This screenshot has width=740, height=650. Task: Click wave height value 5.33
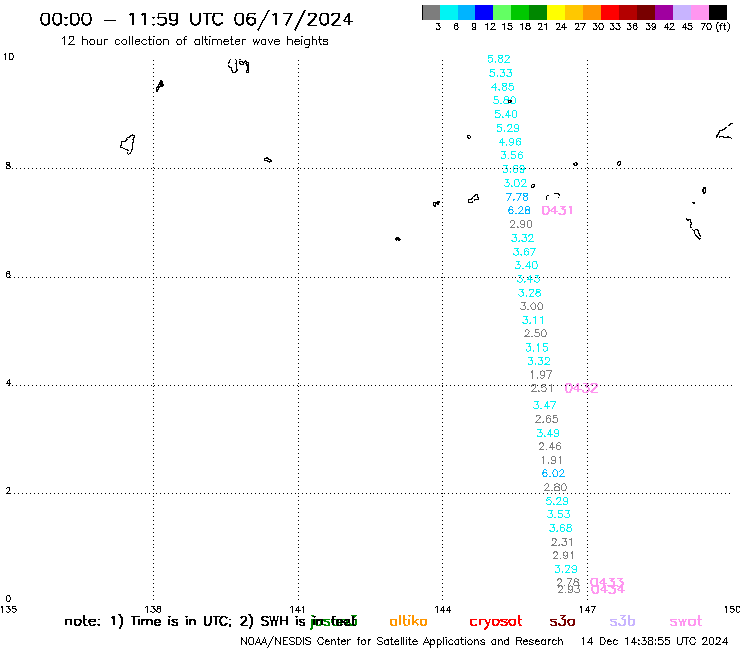pyautogui.click(x=501, y=73)
